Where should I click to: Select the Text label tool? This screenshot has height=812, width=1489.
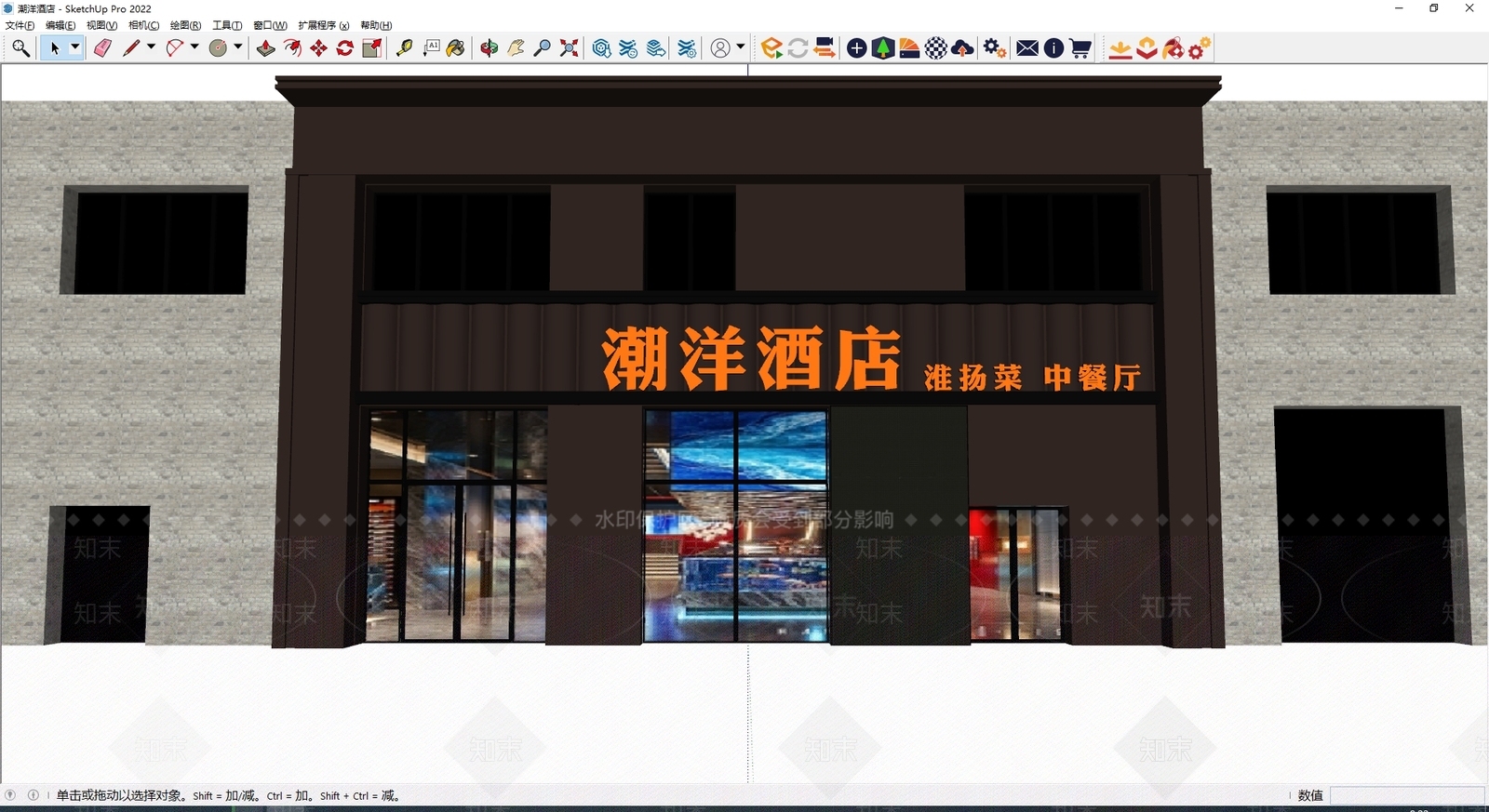pos(431,48)
